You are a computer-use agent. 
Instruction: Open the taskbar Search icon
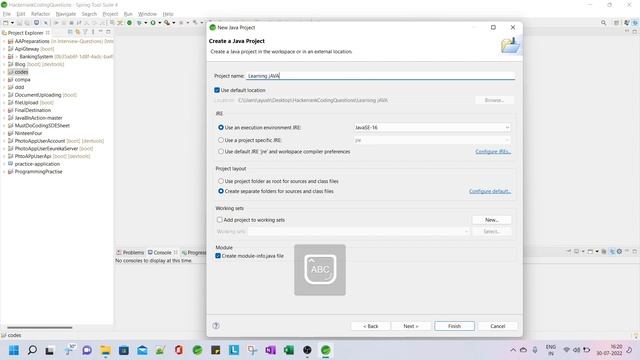[32, 350]
